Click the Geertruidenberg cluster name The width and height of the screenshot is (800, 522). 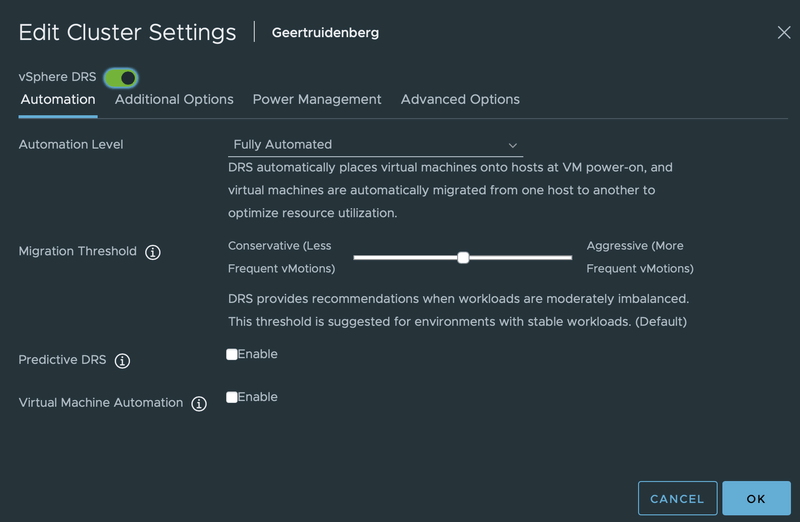(325, 33)
